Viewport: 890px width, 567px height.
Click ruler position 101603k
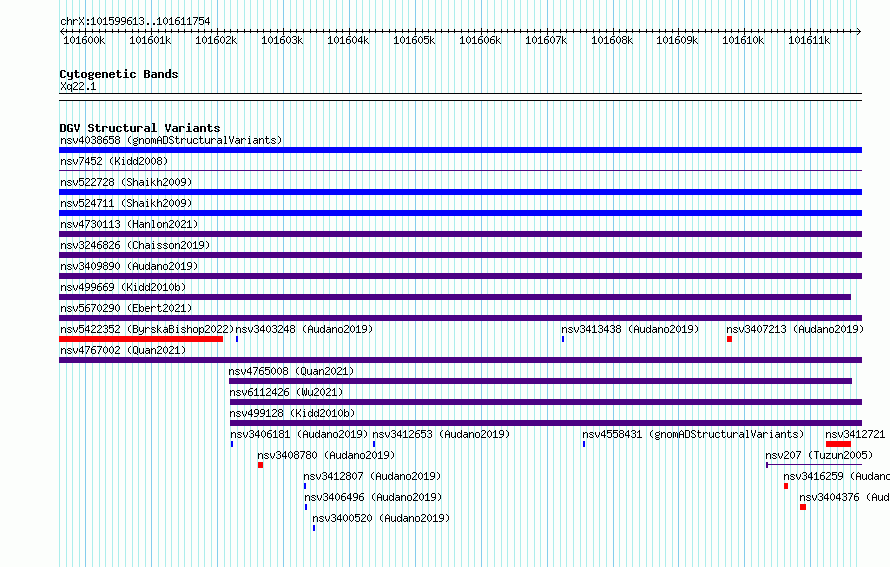click(x=282, y=40)
